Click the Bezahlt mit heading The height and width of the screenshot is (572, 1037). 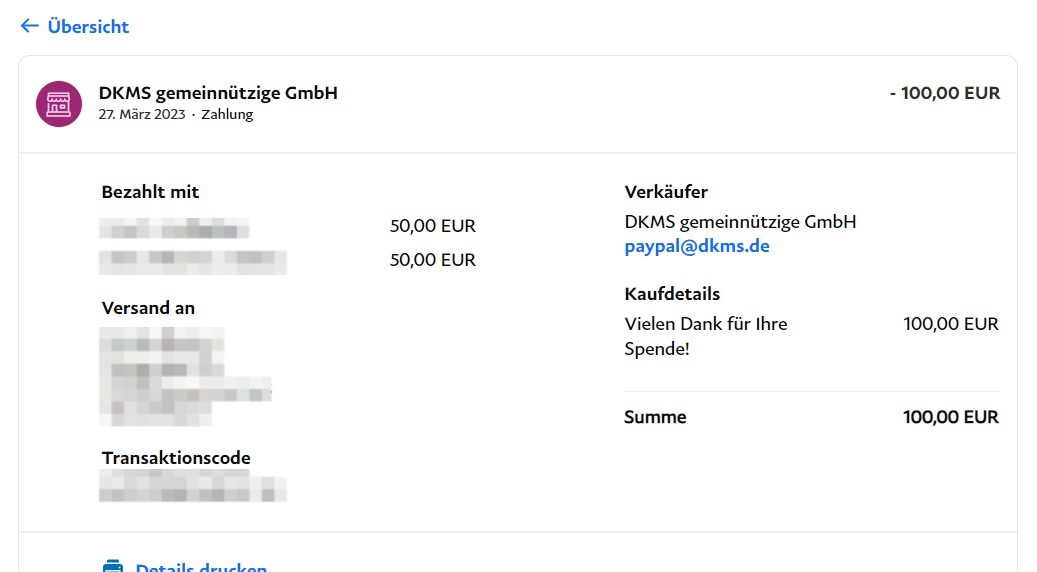click(x=150, y=192)
